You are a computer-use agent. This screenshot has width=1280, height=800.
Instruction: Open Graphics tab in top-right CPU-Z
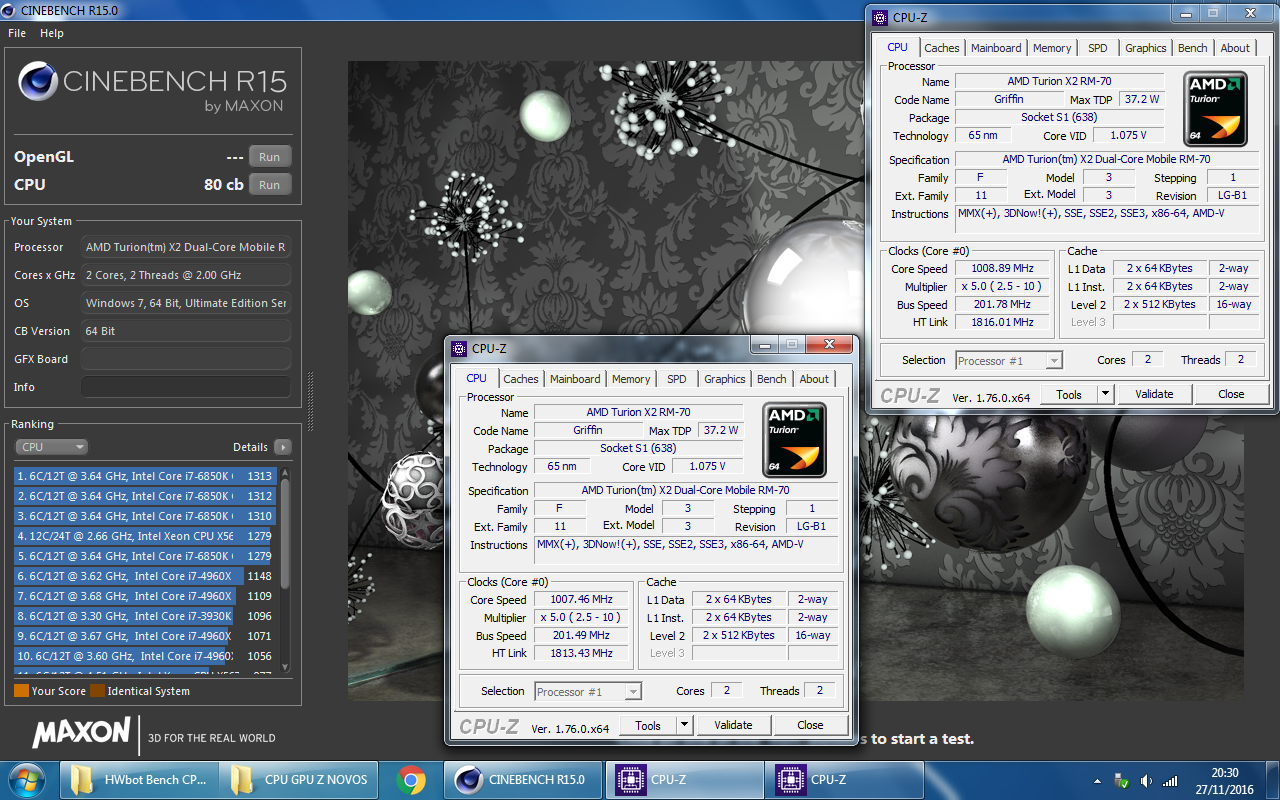(x=1146, y=48)
